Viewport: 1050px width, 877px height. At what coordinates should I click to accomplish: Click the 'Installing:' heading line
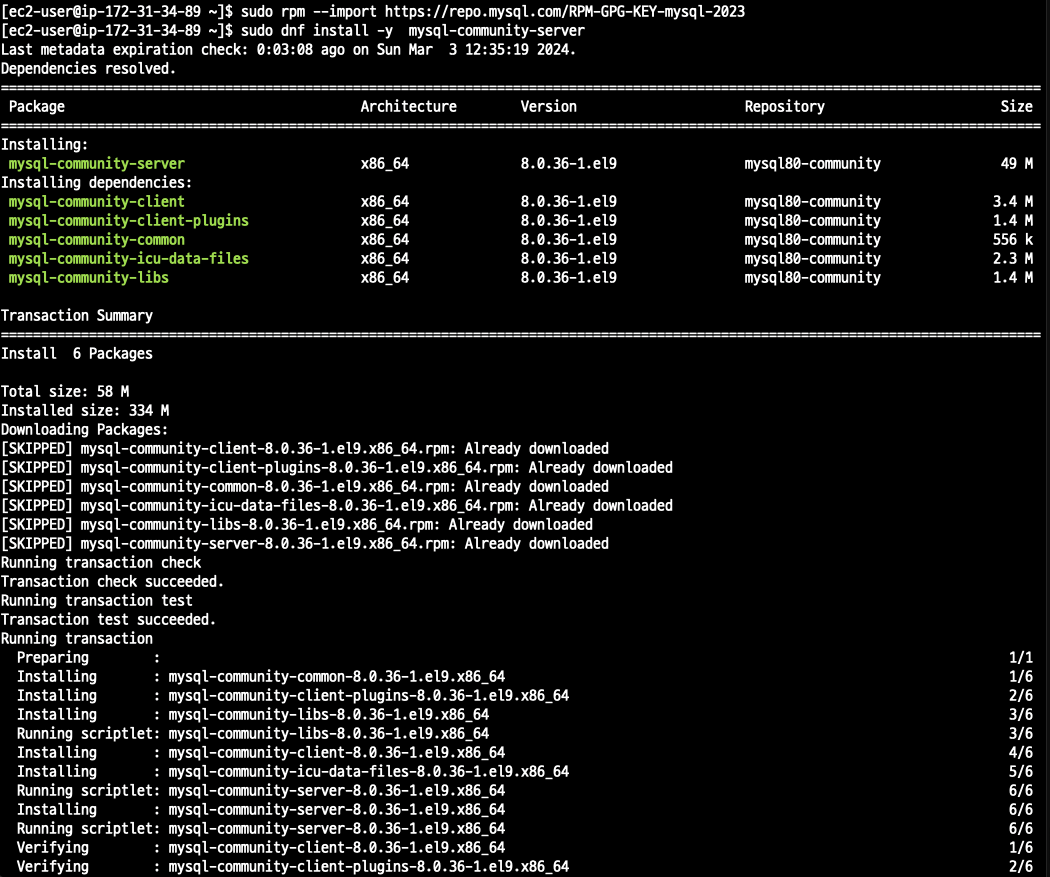(44, 145)
